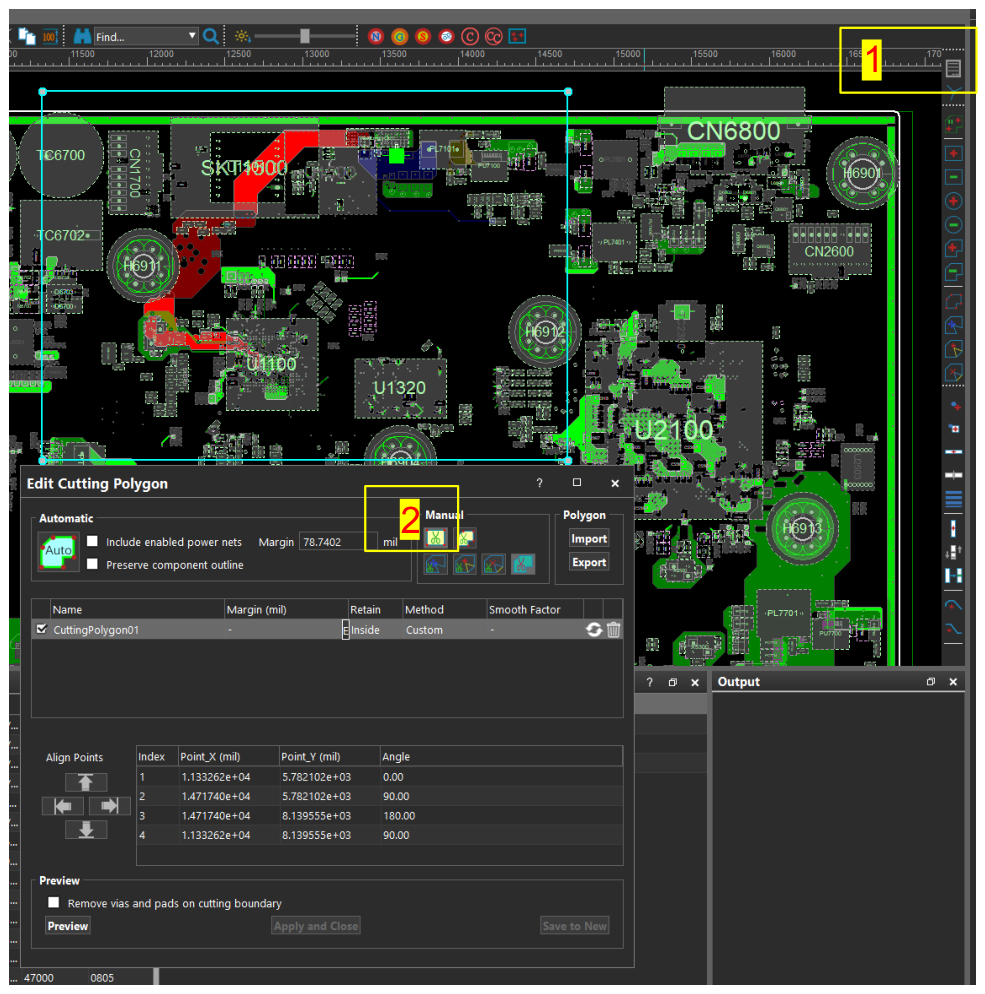Screen dimensions: 985x994
Task: Enable Preserve component outline checkbox
Action: [x=93, y=564]
